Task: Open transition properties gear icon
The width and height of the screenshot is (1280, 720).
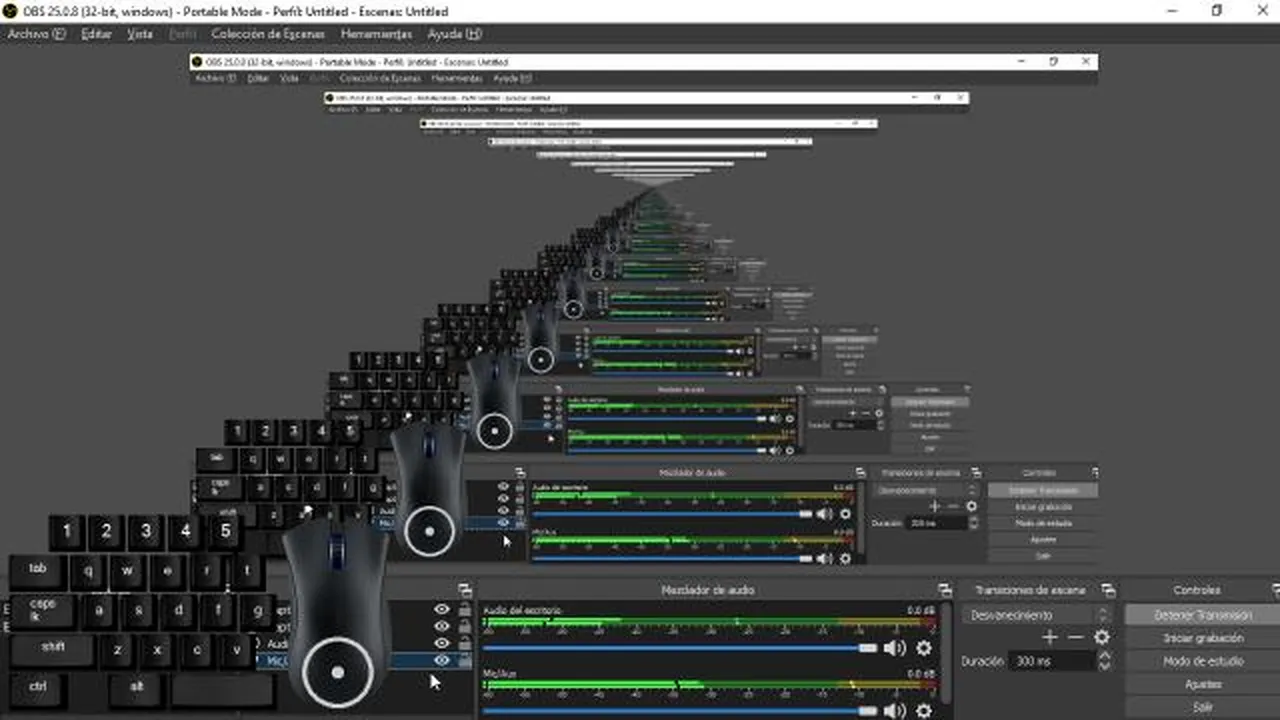Action: [1101, 637]
